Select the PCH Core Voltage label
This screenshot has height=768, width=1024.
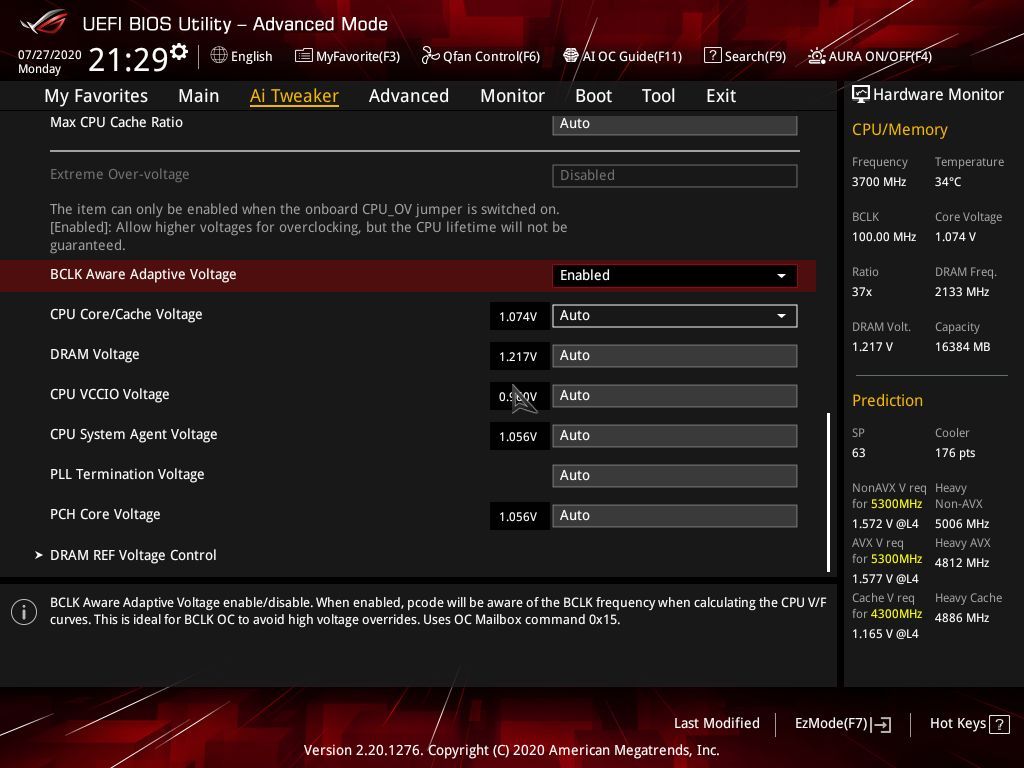pyautogui.click(x=105, y=515)
